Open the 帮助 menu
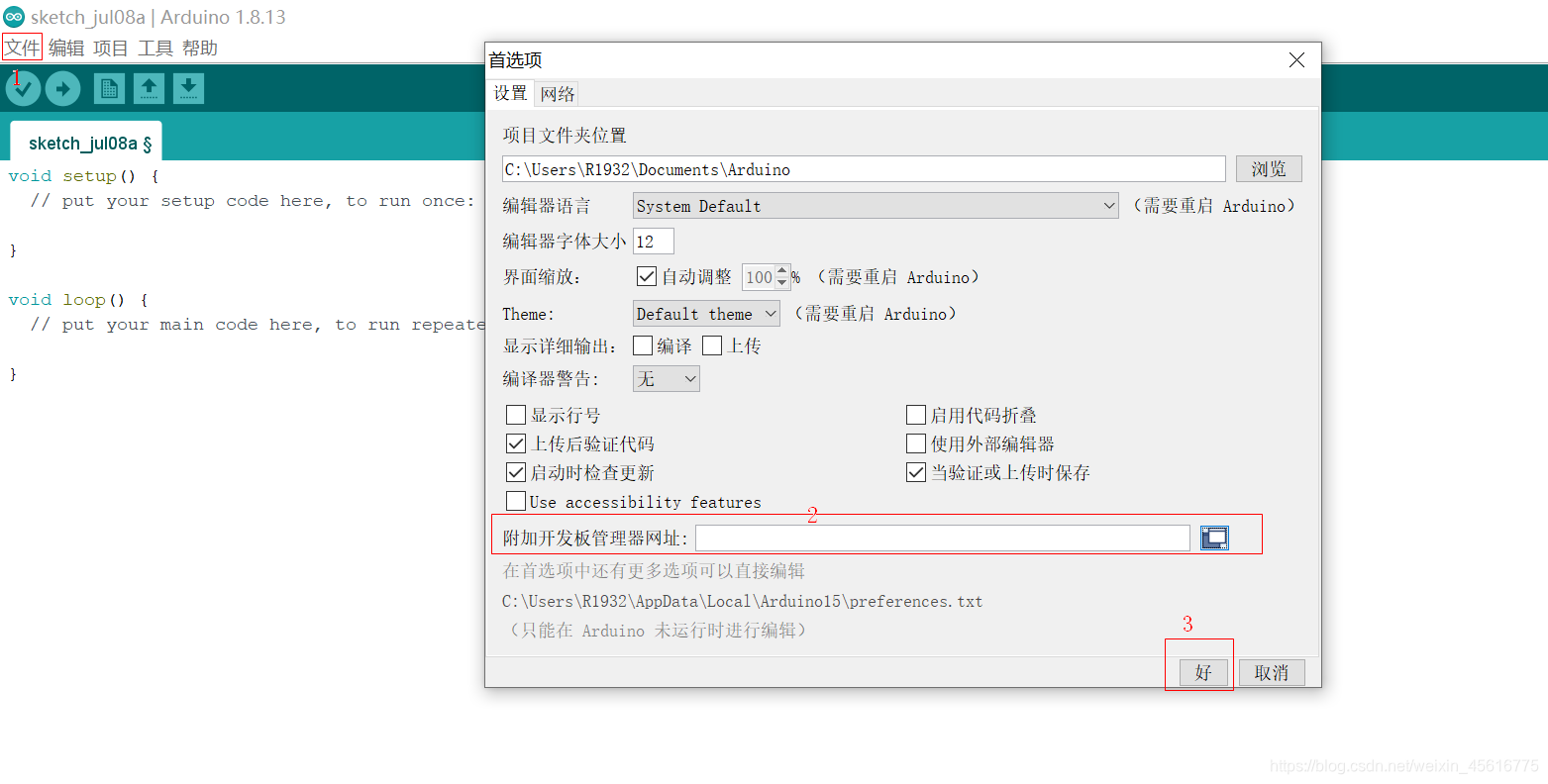Screen dimensions: 1548x784 click(x=200, y=48)
